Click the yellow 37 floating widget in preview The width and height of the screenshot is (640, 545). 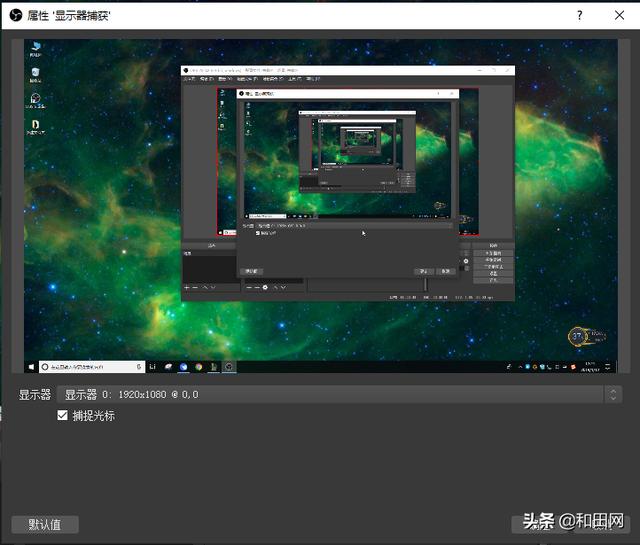(x=586, y=337)
